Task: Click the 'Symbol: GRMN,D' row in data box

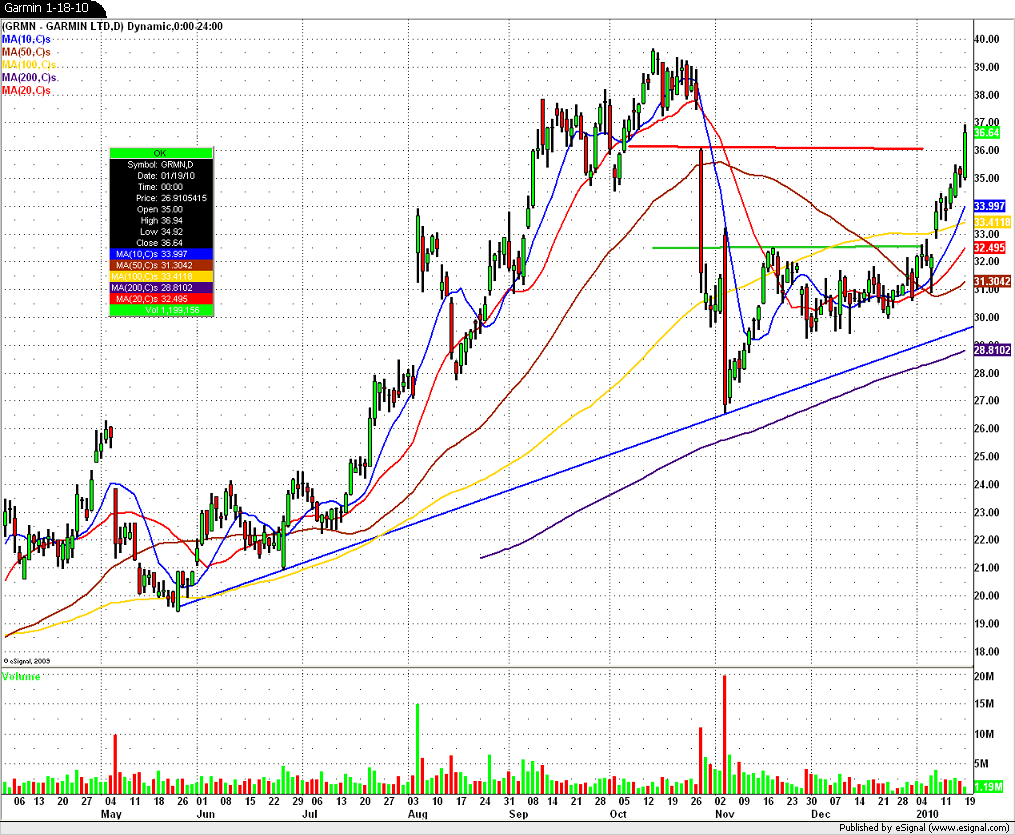Action: pos(161,164)
